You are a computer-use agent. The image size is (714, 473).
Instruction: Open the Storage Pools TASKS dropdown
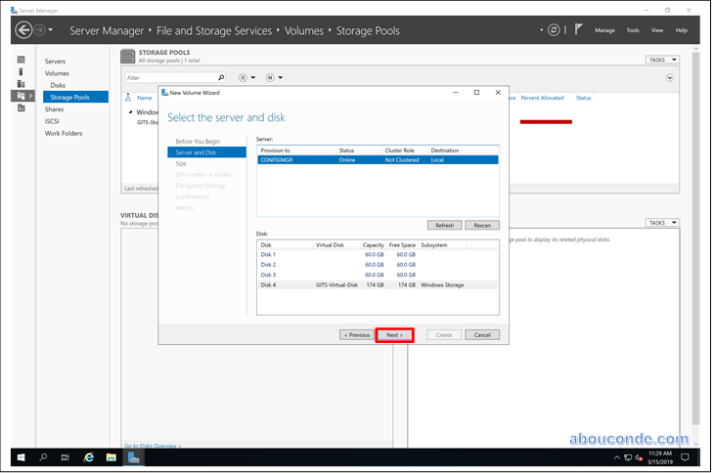(661, 60)
